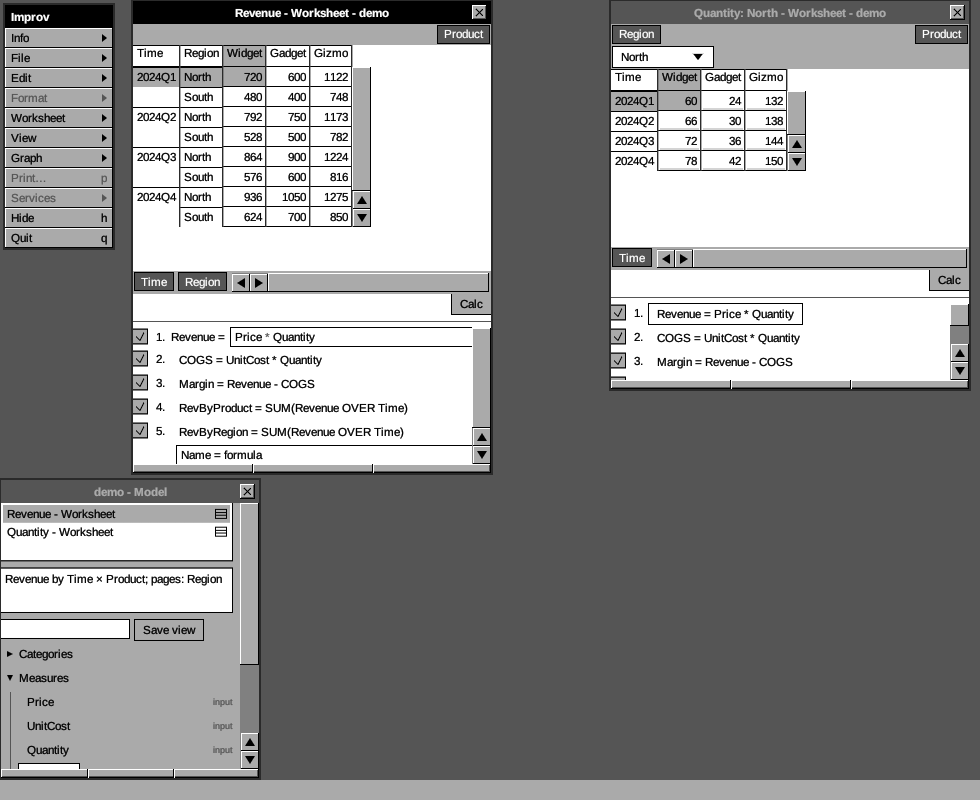Image resolution: width=980 pixels, height=800 pixels.
Task: Click Model panel scroll-up arrow
Action: pos(249,742)
